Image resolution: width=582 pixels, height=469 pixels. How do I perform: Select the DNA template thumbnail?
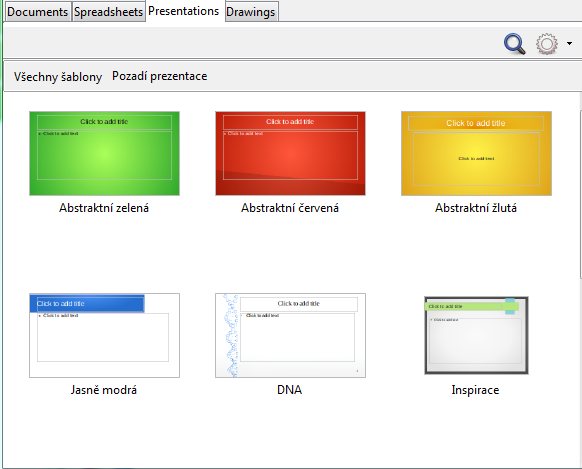pyautogui.click(x=290, y=335)
